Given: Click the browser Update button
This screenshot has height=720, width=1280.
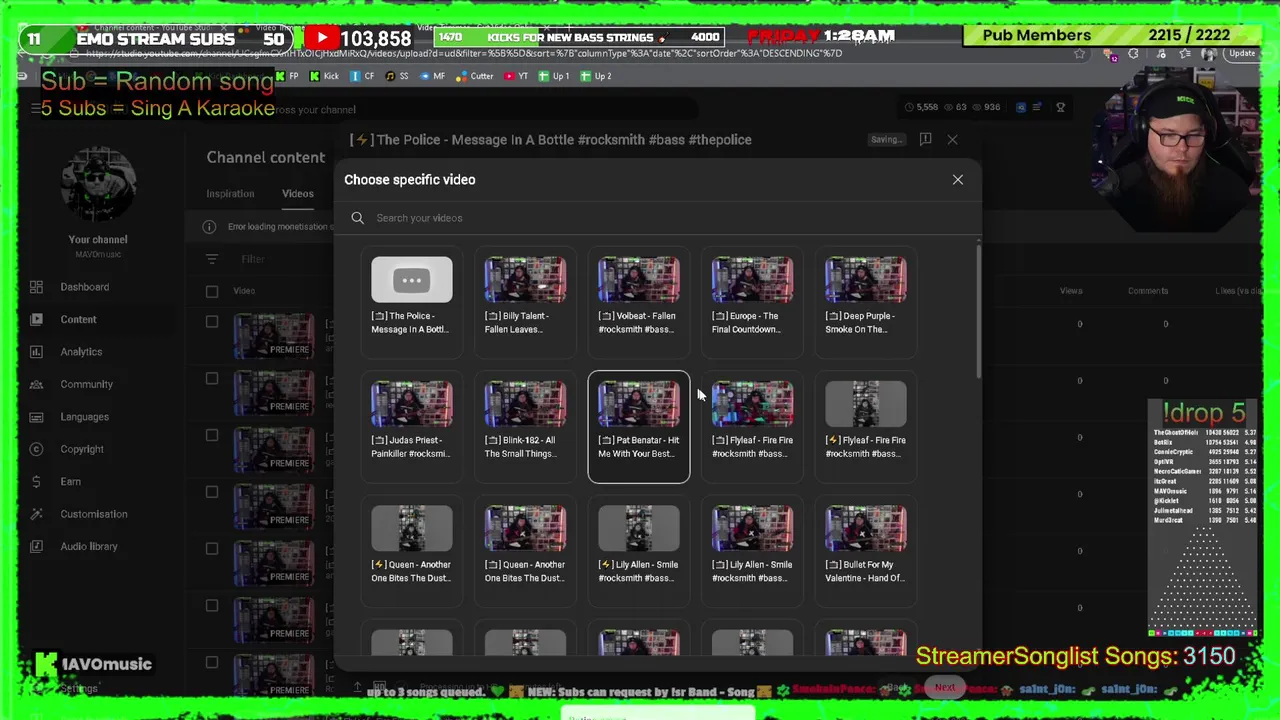Looking at the screenshot, I should pos(1242,54).
